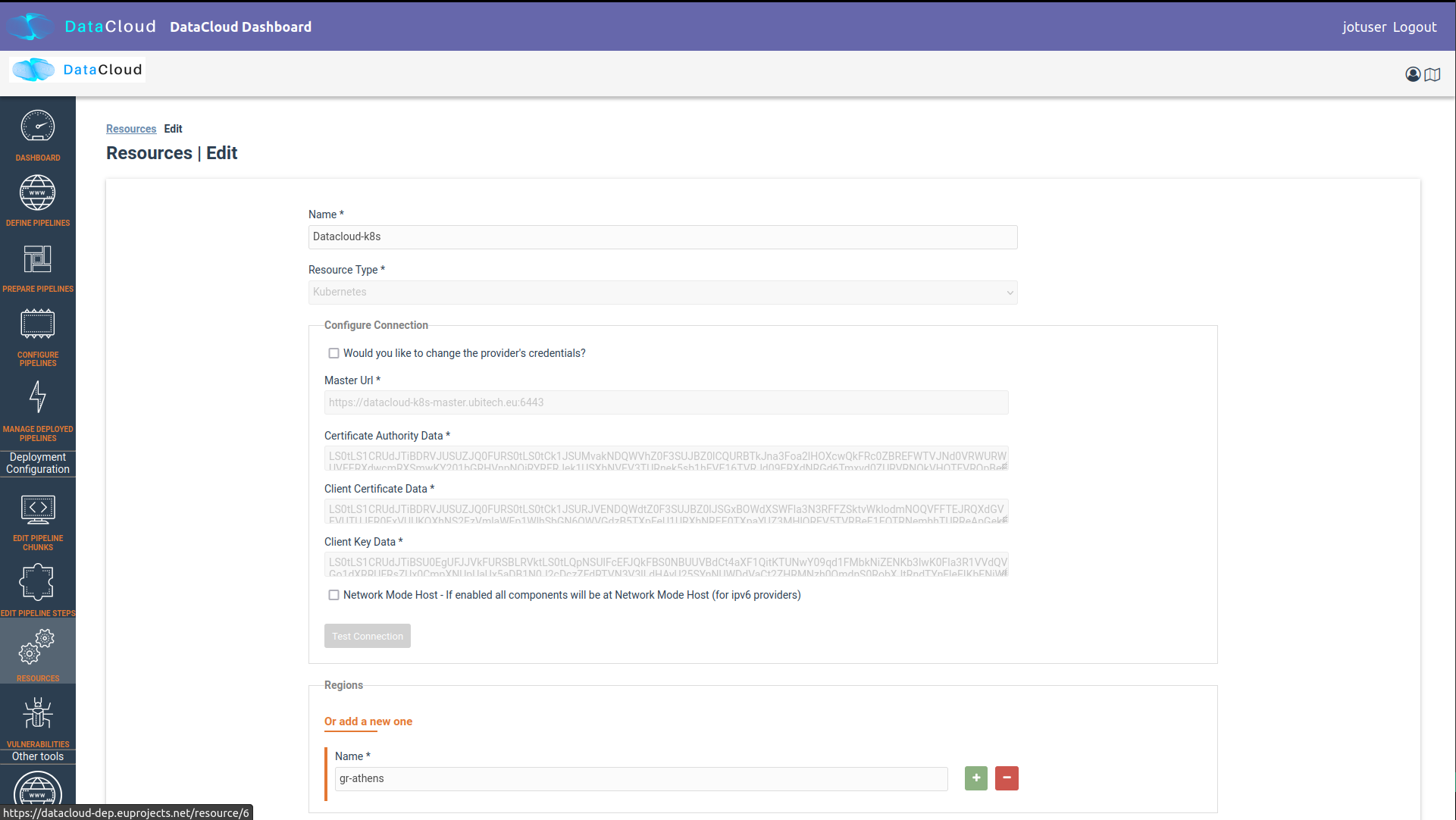The image size is (1456, 820).
Task: Add a new region with plus button
Action: tap(976, 778)
